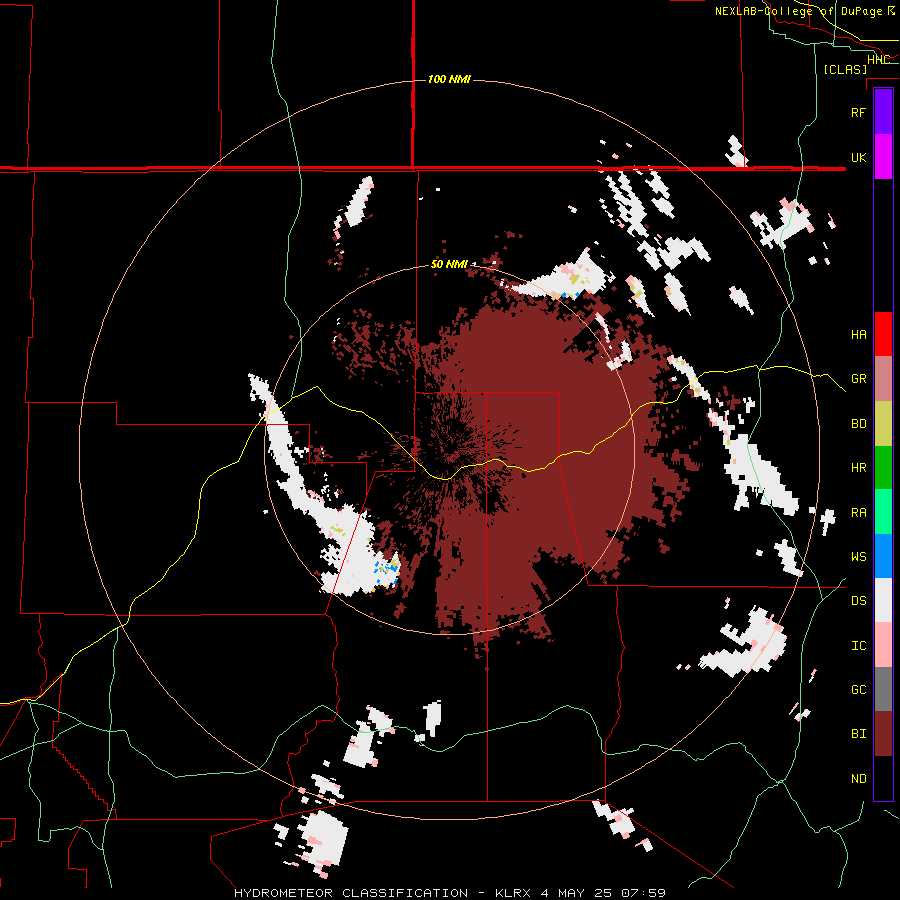The height and width of the screenshot is (900, 900).
Task: Select the BD legend label
Action: point(858,424)
